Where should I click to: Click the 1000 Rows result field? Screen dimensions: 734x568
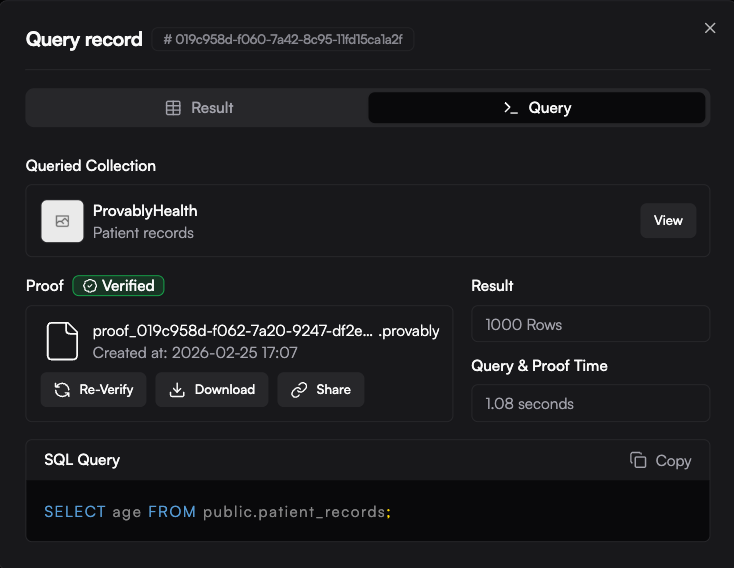point(590,325)
